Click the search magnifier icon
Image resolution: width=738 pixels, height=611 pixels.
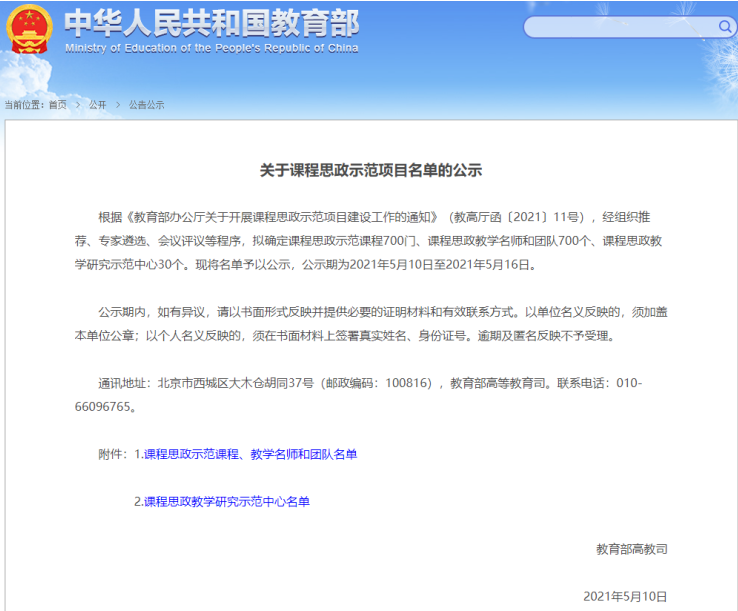click(725, 26)
